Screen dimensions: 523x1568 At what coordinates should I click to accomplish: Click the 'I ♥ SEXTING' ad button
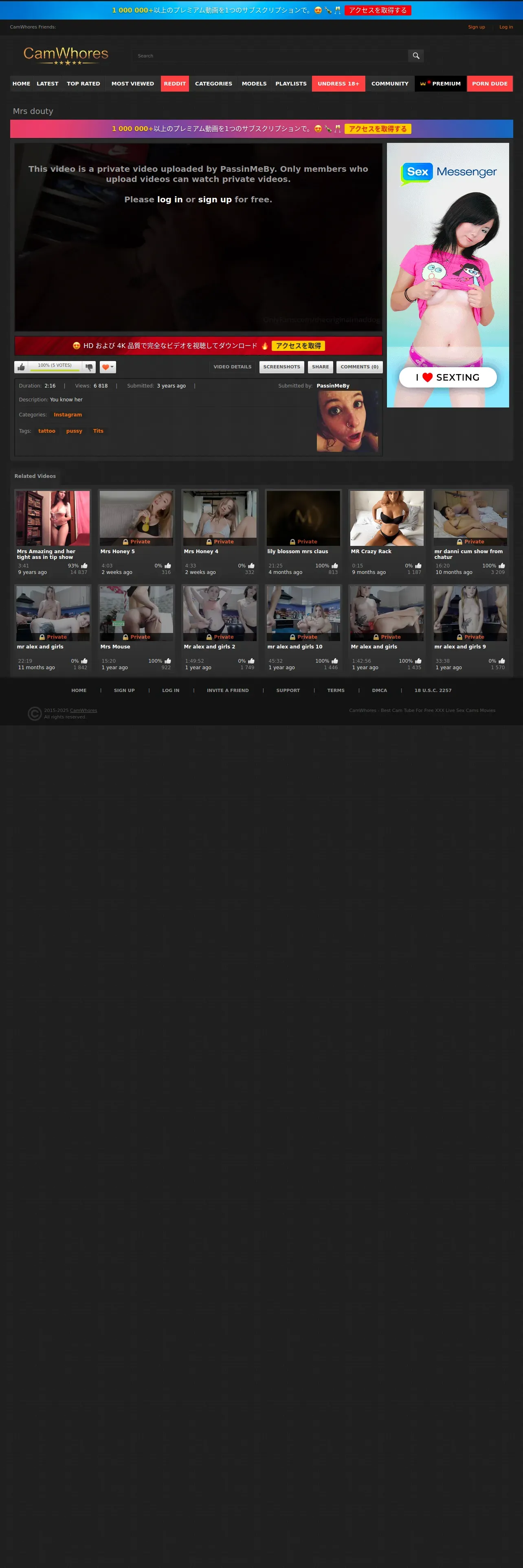pyautogui.click(x=448, y=377)
